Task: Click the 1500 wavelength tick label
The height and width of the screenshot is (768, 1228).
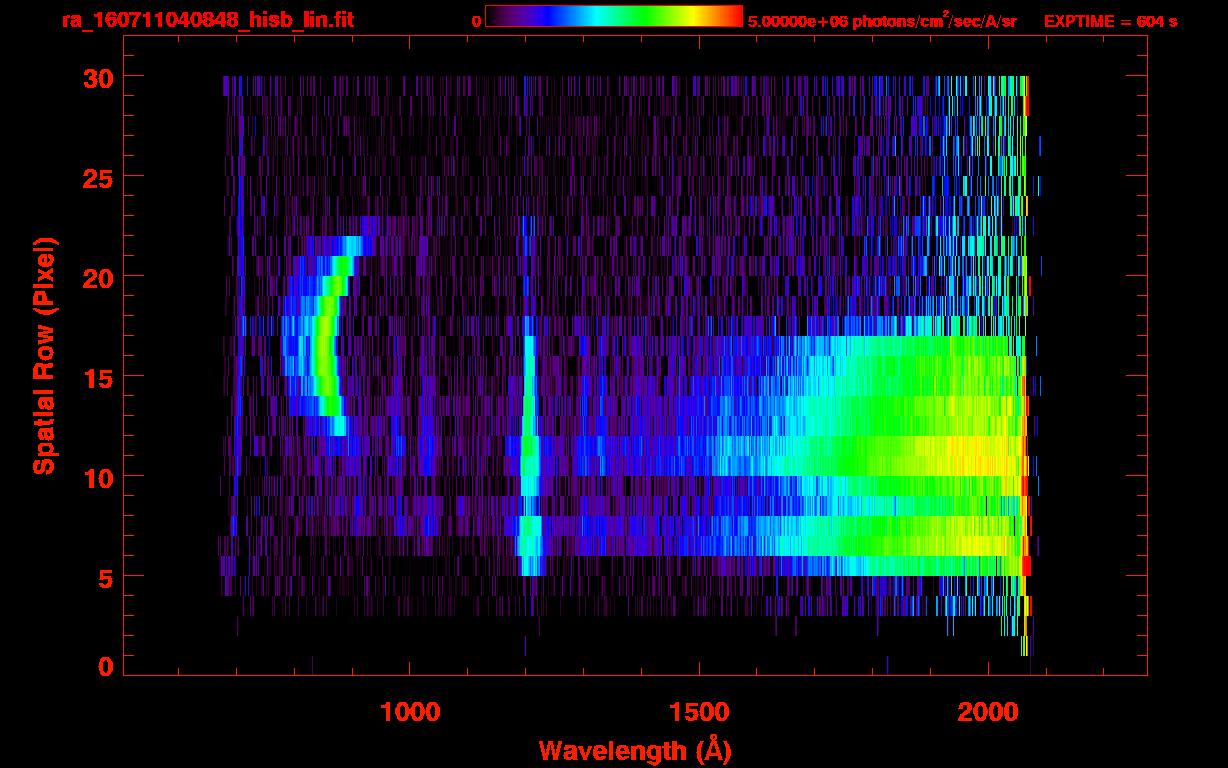Action: click(699, 712)
